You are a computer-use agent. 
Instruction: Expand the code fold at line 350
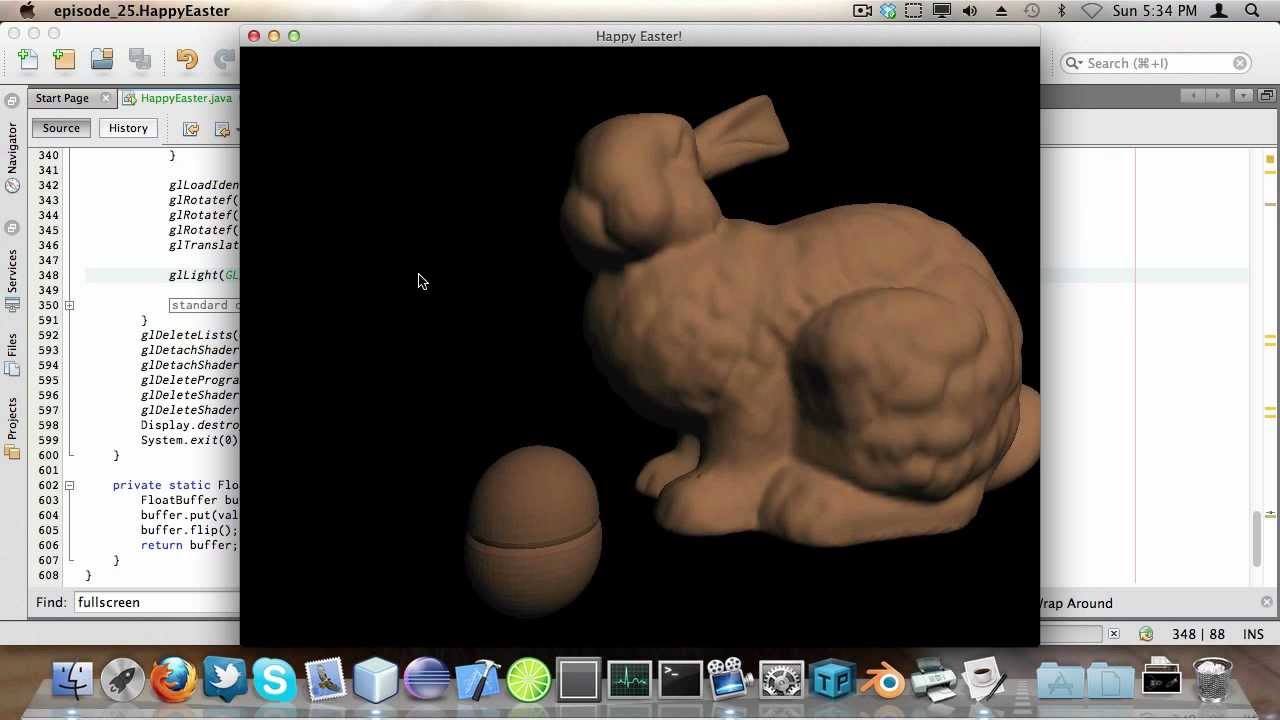click(x=69, y=305)
